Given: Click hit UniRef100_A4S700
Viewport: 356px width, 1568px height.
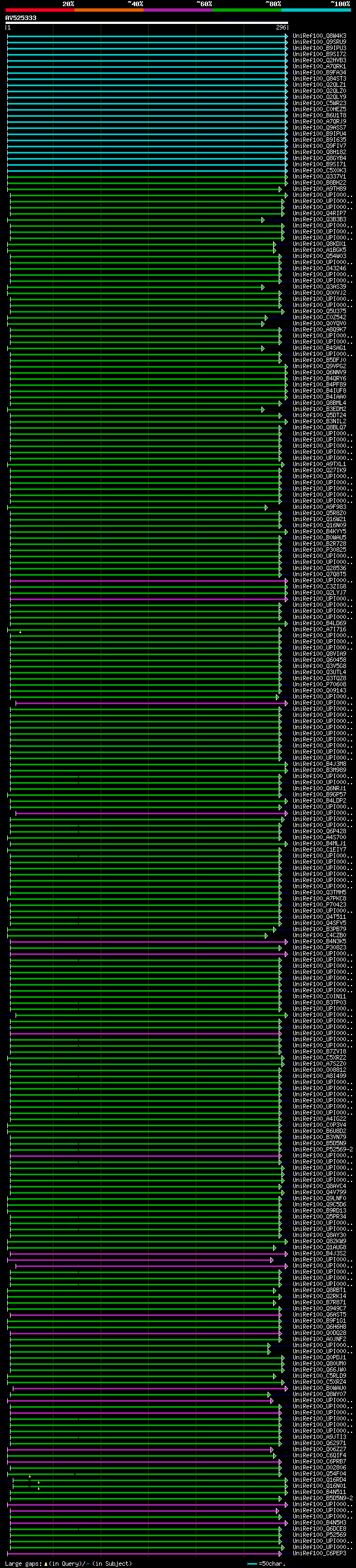Looking at the screenshot, I should [x=319, y=838].
